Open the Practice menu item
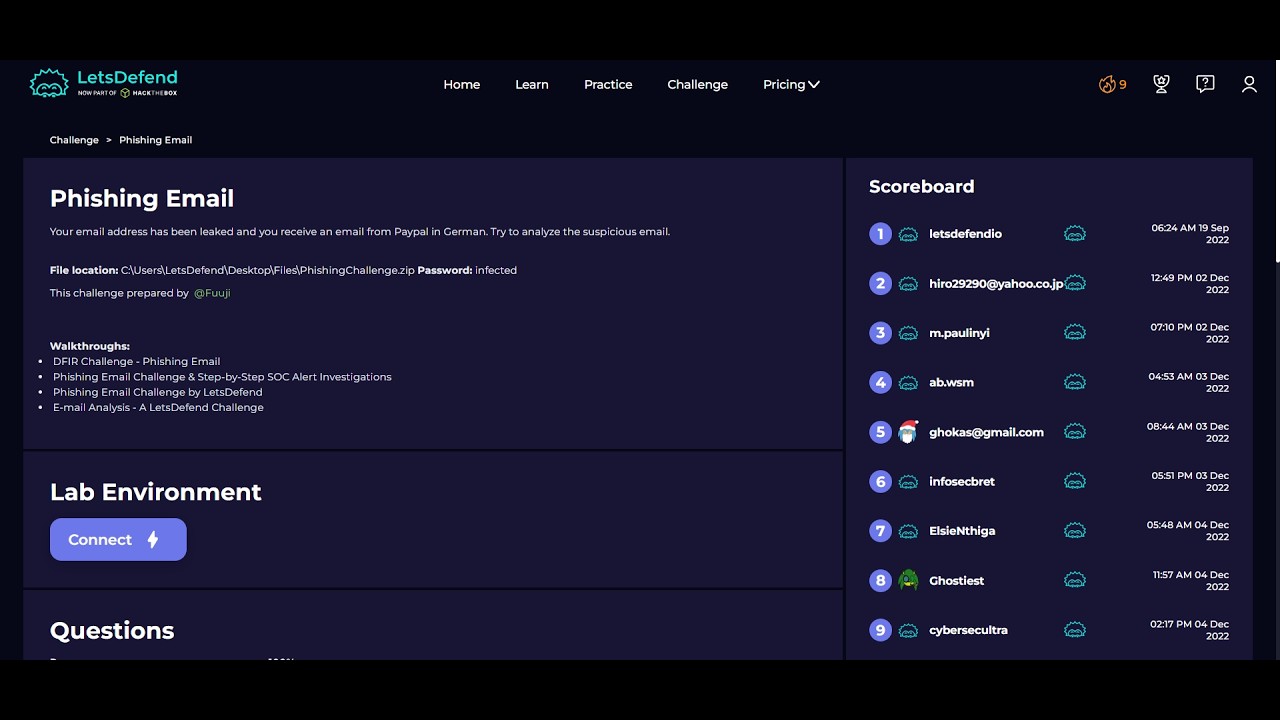This screenshot has width=1280, height=720. pyautogui.click(x=608, y=85)
